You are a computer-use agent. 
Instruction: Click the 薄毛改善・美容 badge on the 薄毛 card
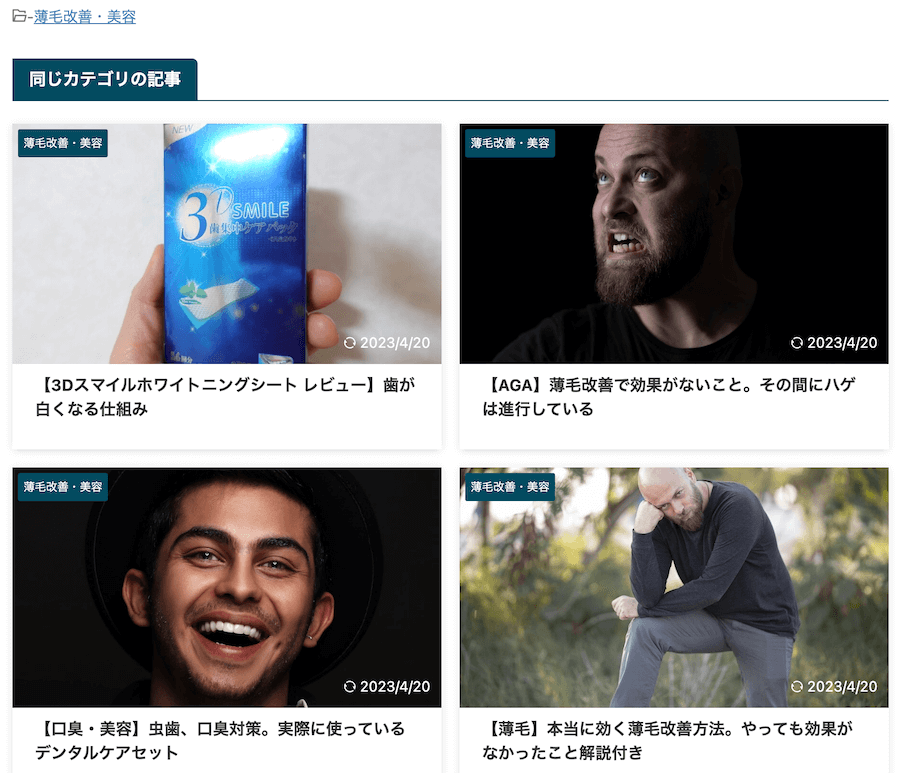pyautogui.click(x=510, y=487)
